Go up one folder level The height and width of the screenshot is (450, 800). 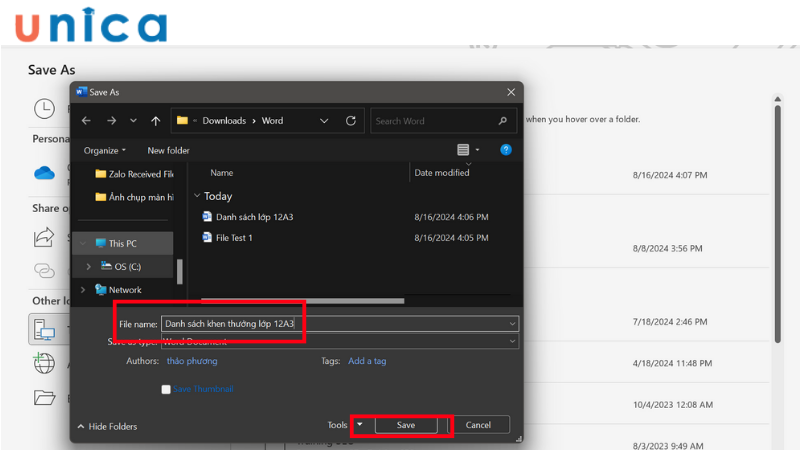[x=155, y=121]
